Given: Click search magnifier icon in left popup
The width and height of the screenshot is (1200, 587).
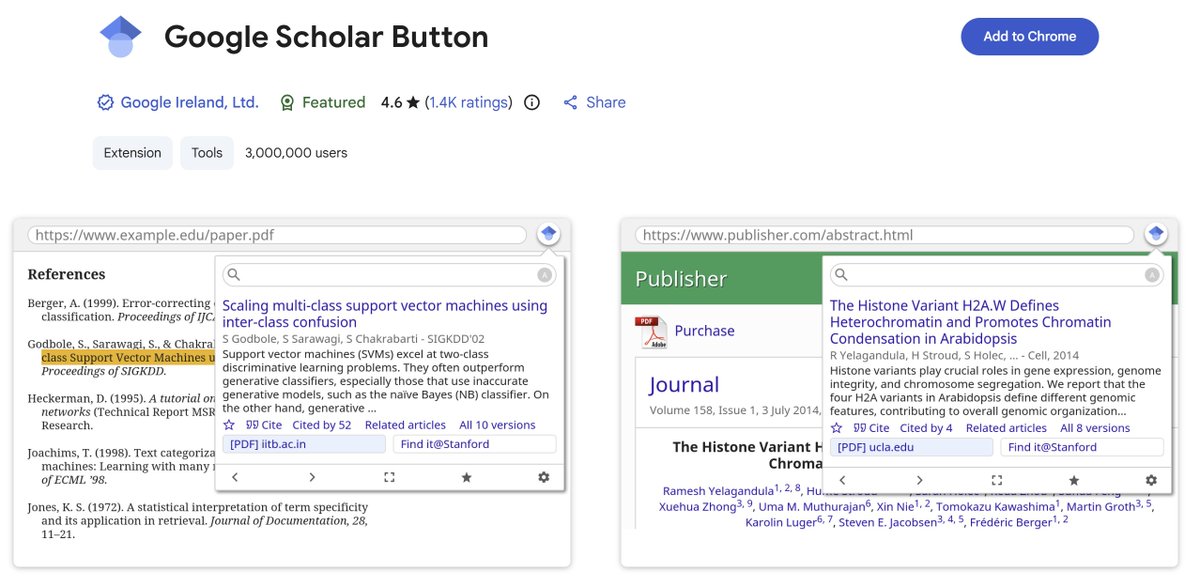Looking at the screenshot, I should pyautogui.click(x=233, y=275).
